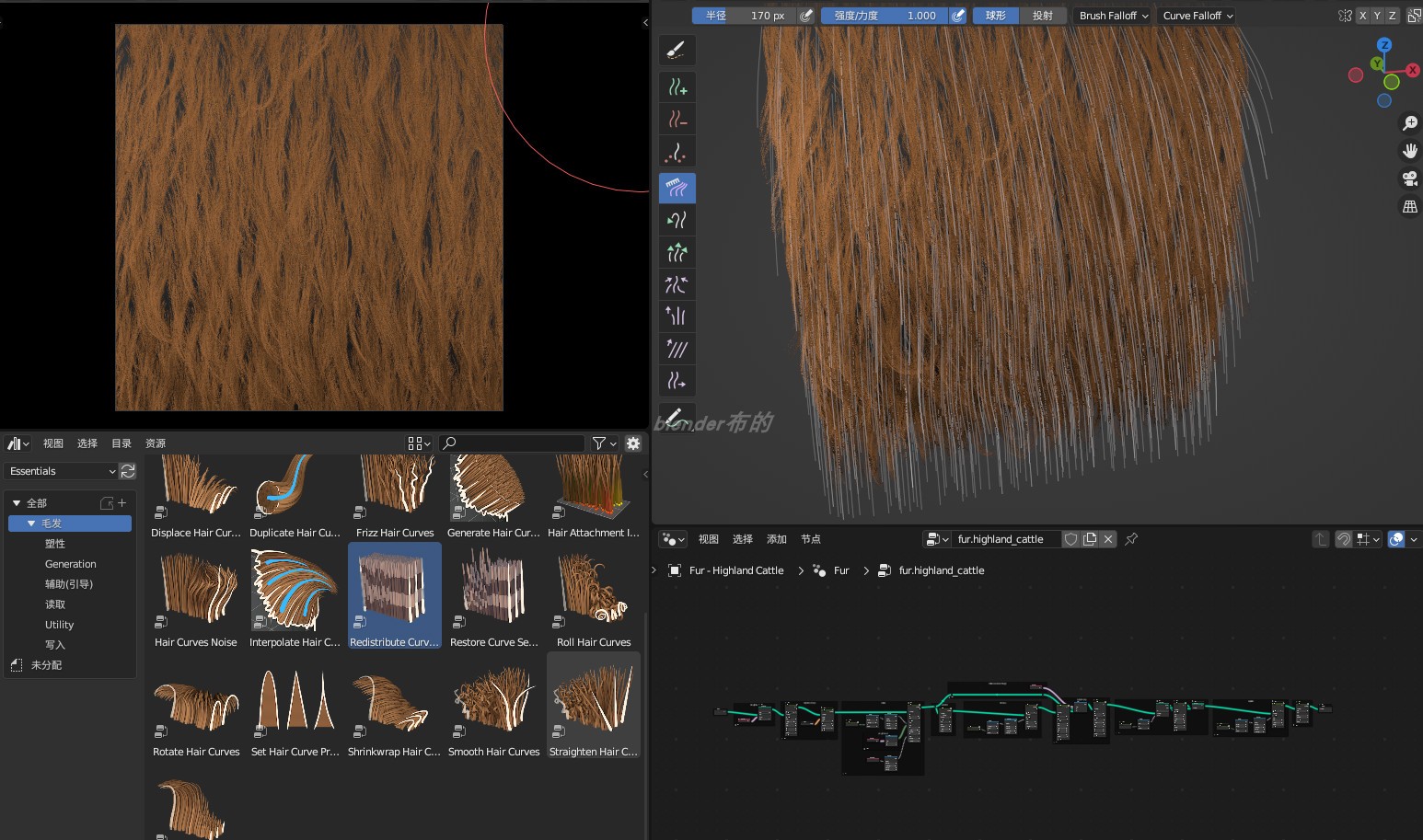This screenshot has width=1423, height=840.
Task: Go to parent node tree arrow
Action: point(1321,539)
